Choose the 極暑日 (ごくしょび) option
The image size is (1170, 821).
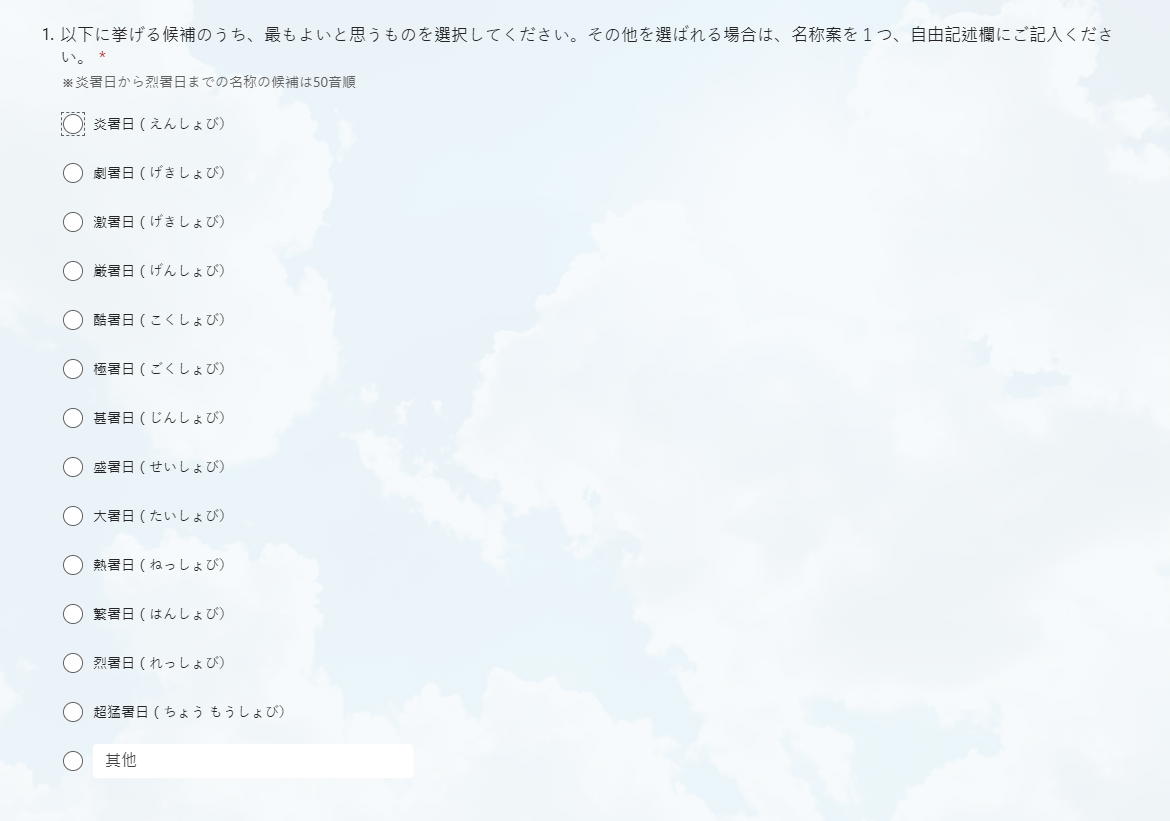coord(72,369)
